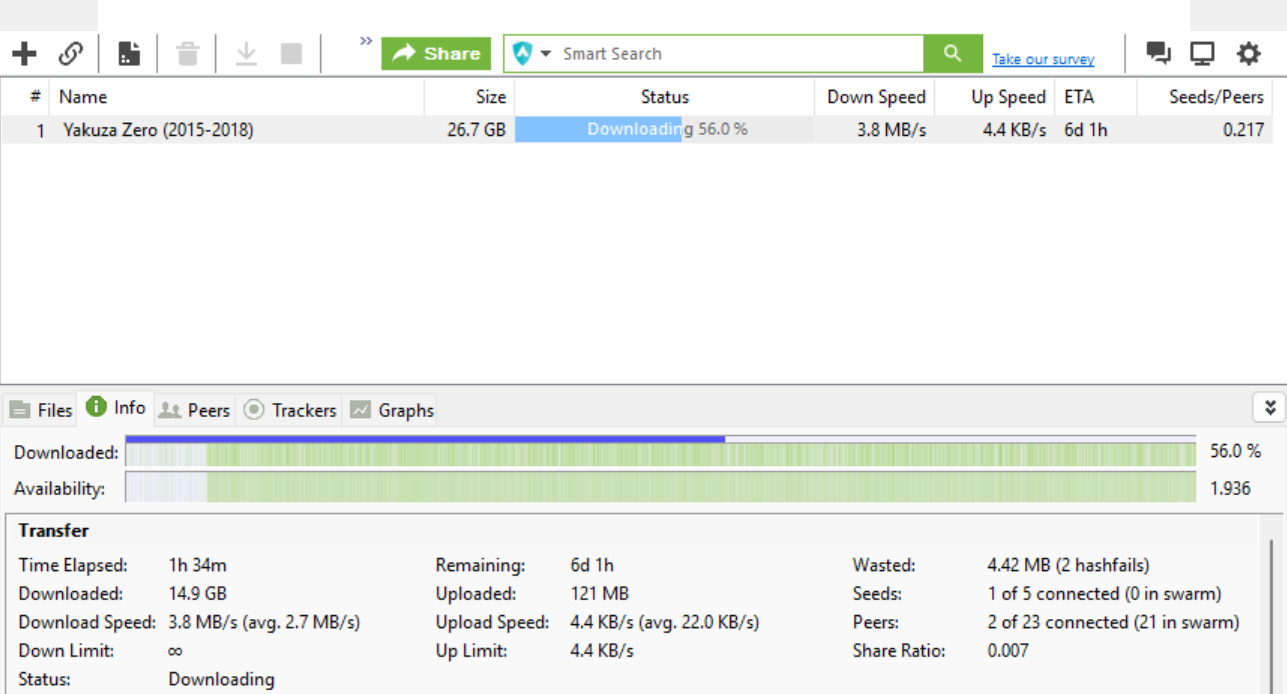This screenshot has height=694, width=1287.
Task: Click the Remove Torrent trash icon
Action: pos(187,54)
